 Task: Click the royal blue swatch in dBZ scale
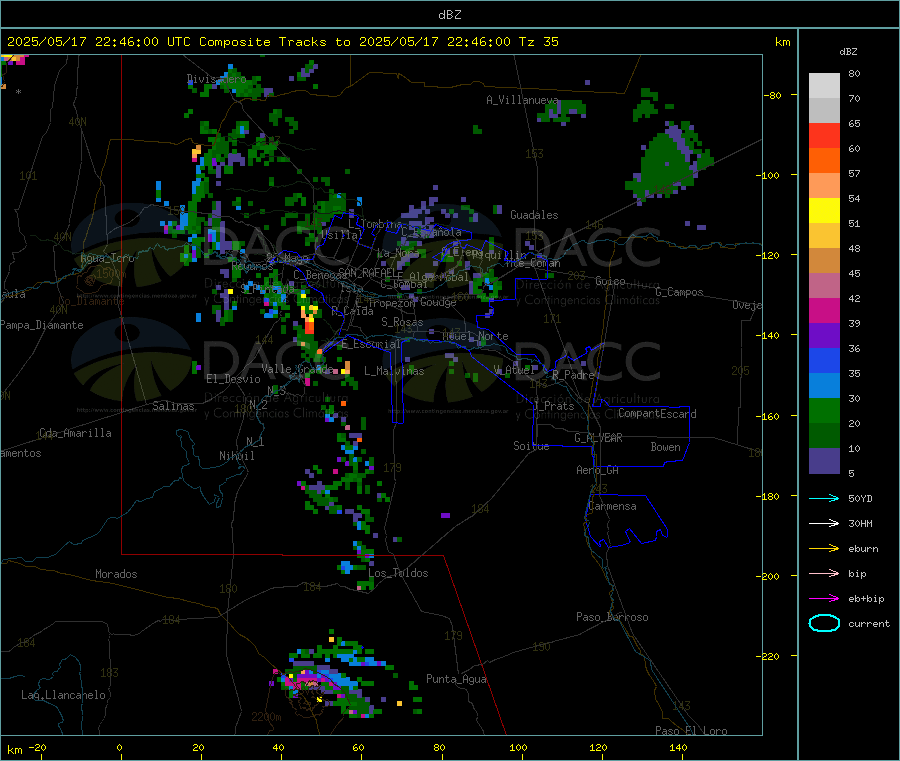[824, 360]
